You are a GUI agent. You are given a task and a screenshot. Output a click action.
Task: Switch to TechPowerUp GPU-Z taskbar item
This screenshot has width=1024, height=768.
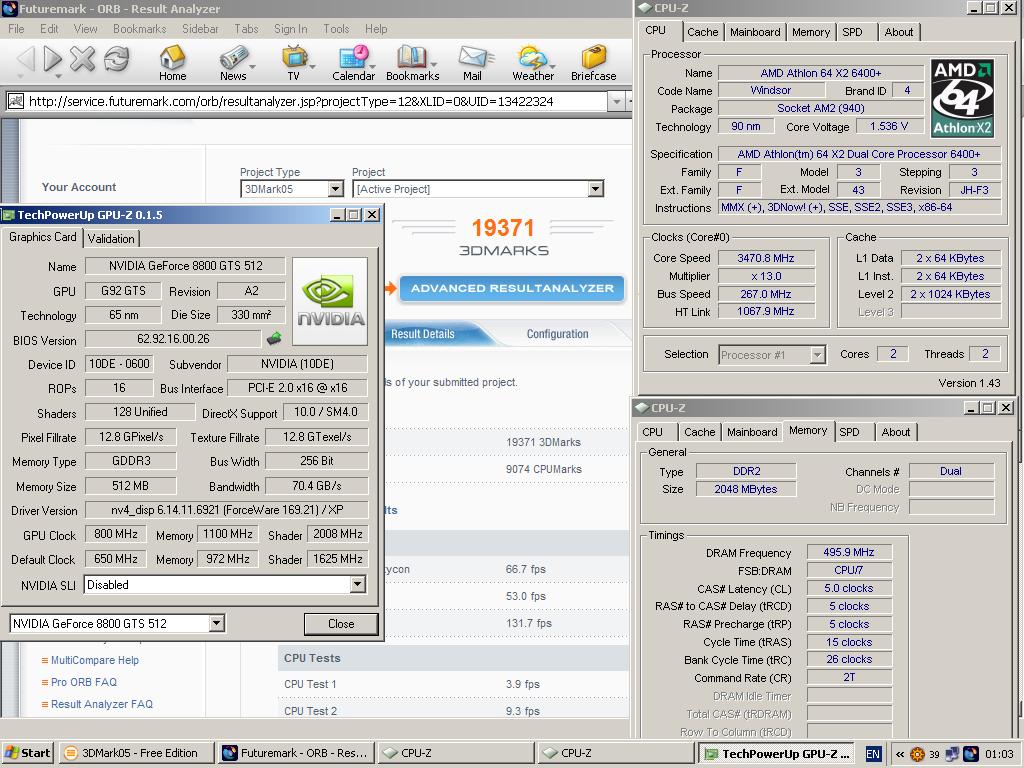click(778, 753)
